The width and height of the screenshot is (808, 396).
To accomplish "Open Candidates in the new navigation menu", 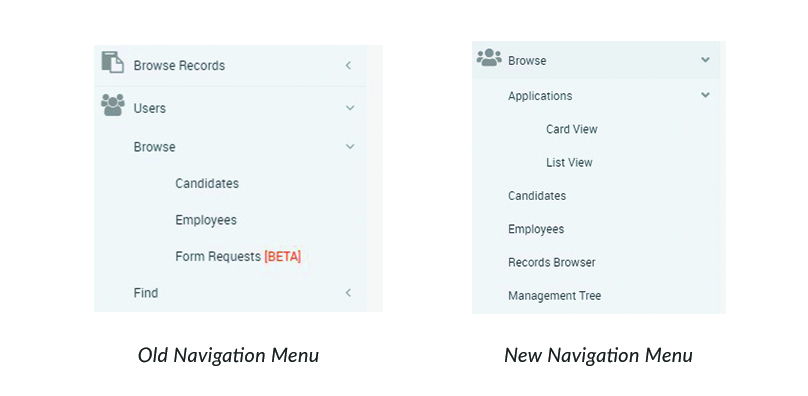I will 537,196.
